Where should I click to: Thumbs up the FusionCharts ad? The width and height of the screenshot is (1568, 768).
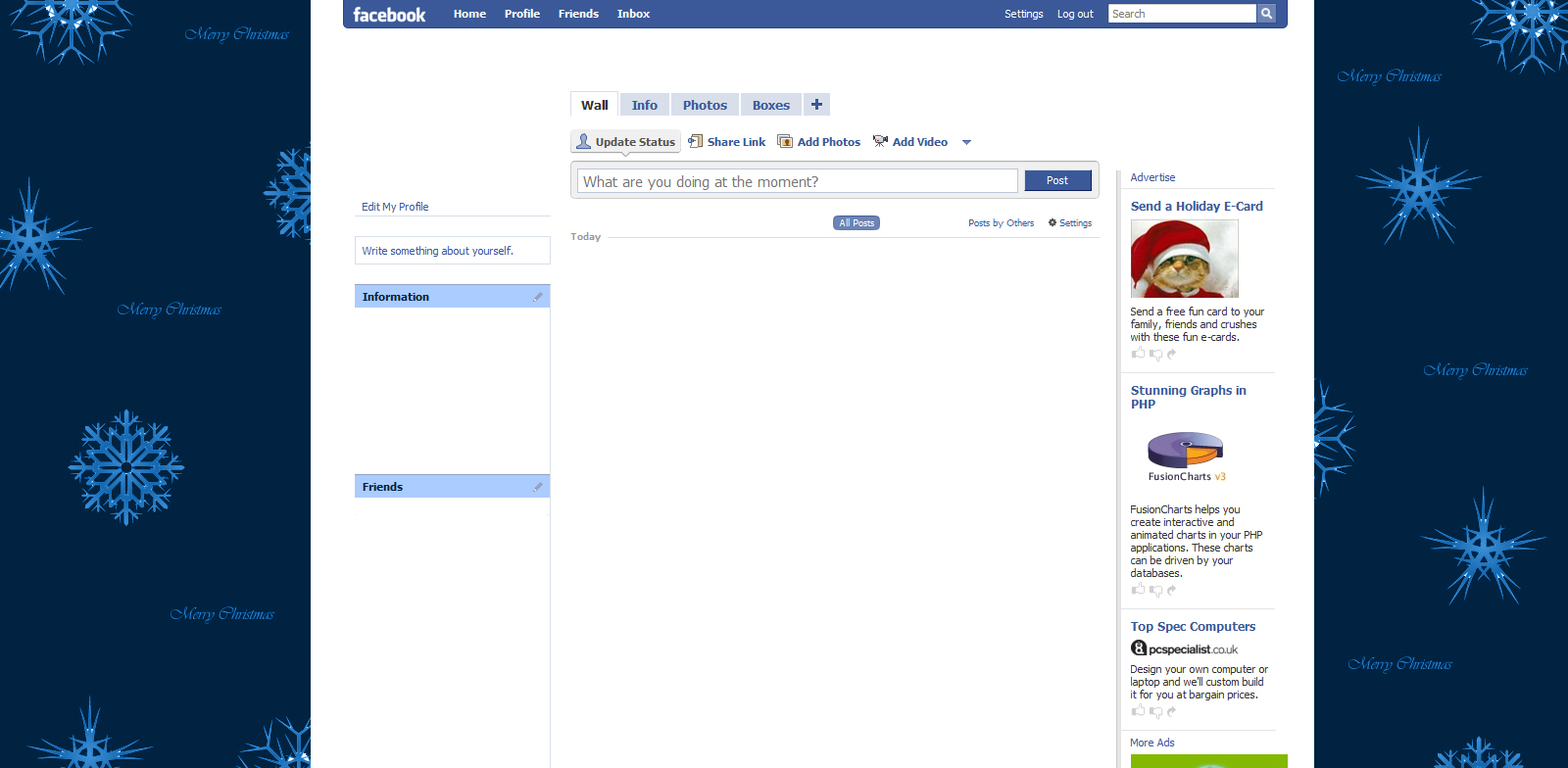tap(1138, 590)
